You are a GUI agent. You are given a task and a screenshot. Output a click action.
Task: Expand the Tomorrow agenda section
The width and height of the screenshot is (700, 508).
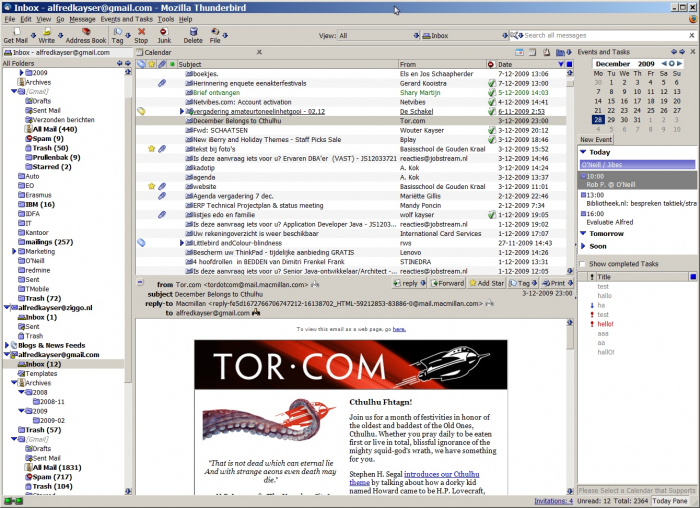(583, 233)
